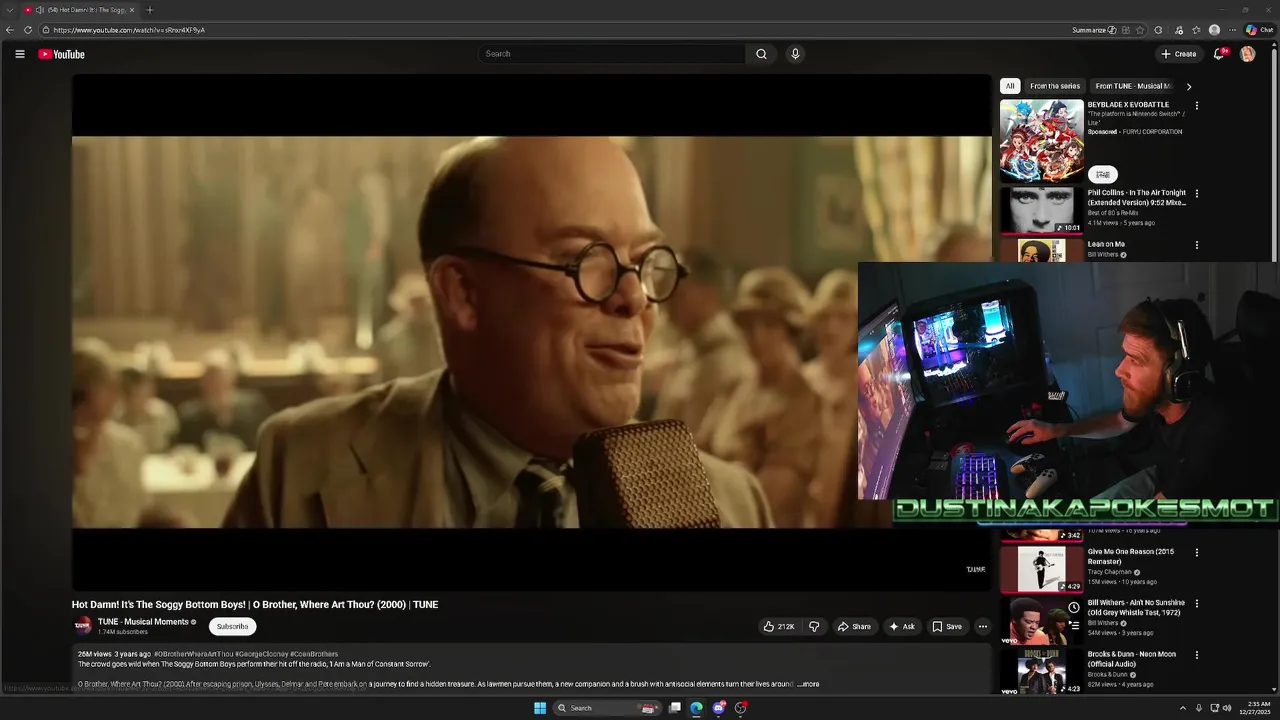Click the sponsored card's visit-site button
Viewport: 1280px width, 720px height.
click(x=1103, y=174)
